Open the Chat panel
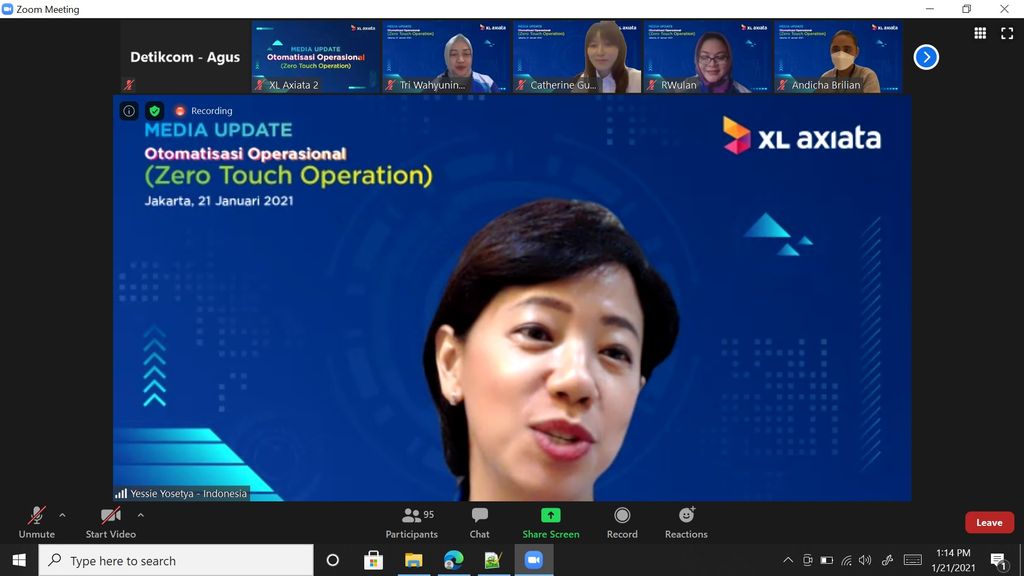This screenshot has width=1024, height=576. (479, 522)
